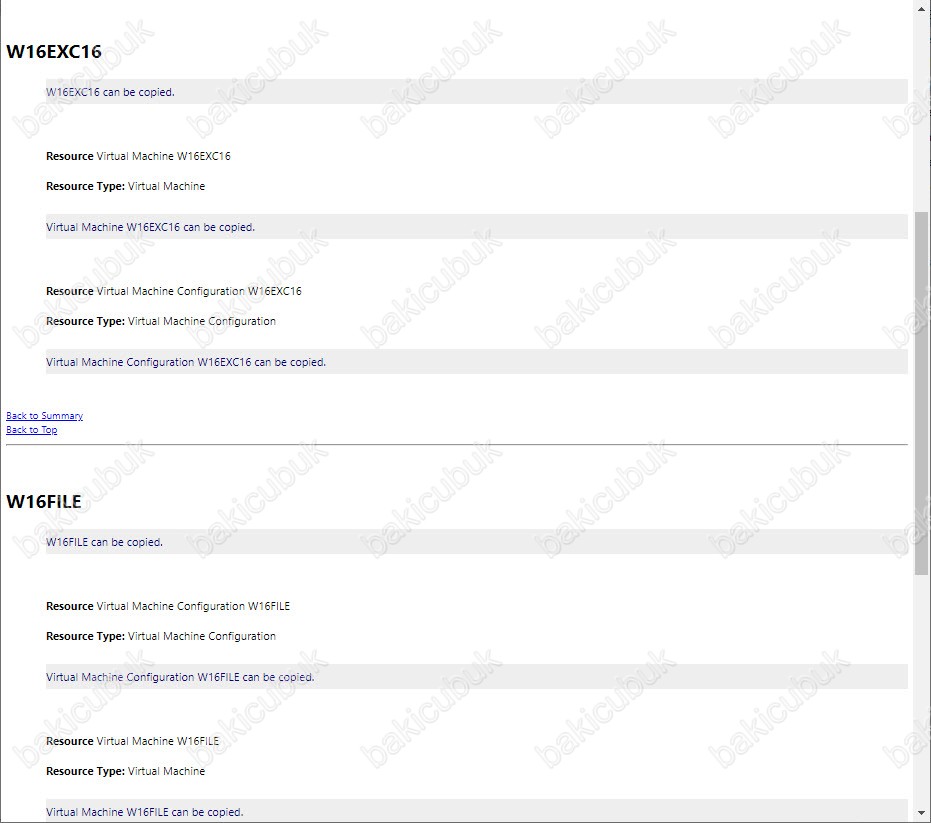Click 'Virtual Machine W16FILE can be copied.' text
931x823 pixels.
(x=145, y=812)
